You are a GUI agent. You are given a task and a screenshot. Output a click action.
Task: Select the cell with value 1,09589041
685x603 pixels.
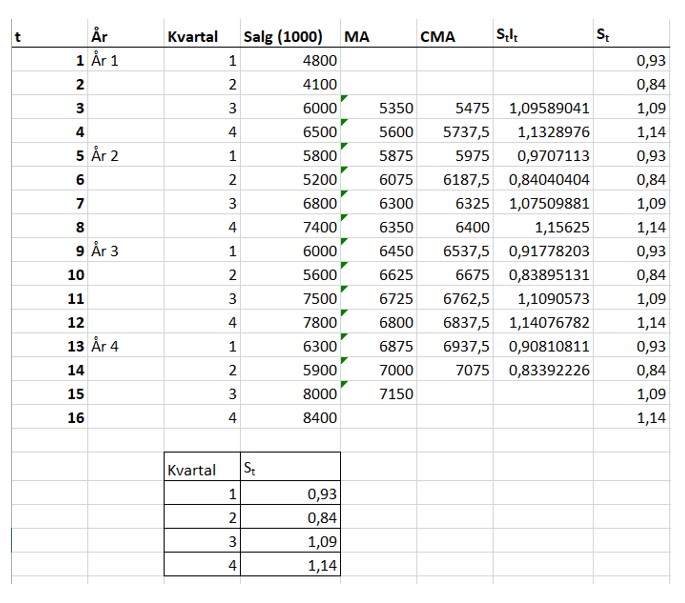(x=549, y=108)
